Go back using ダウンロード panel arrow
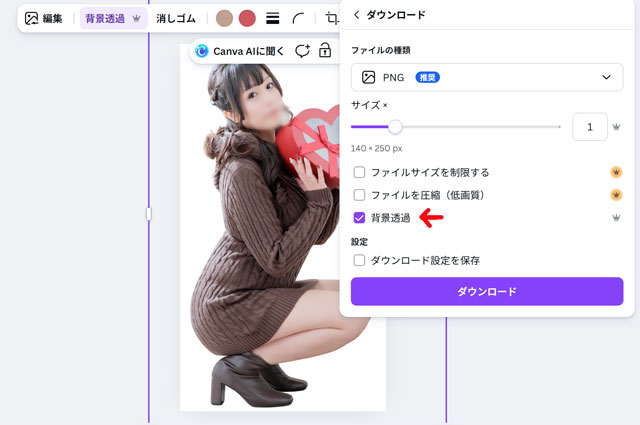Viewport: 640px width, 425px height. click(357, 15)
